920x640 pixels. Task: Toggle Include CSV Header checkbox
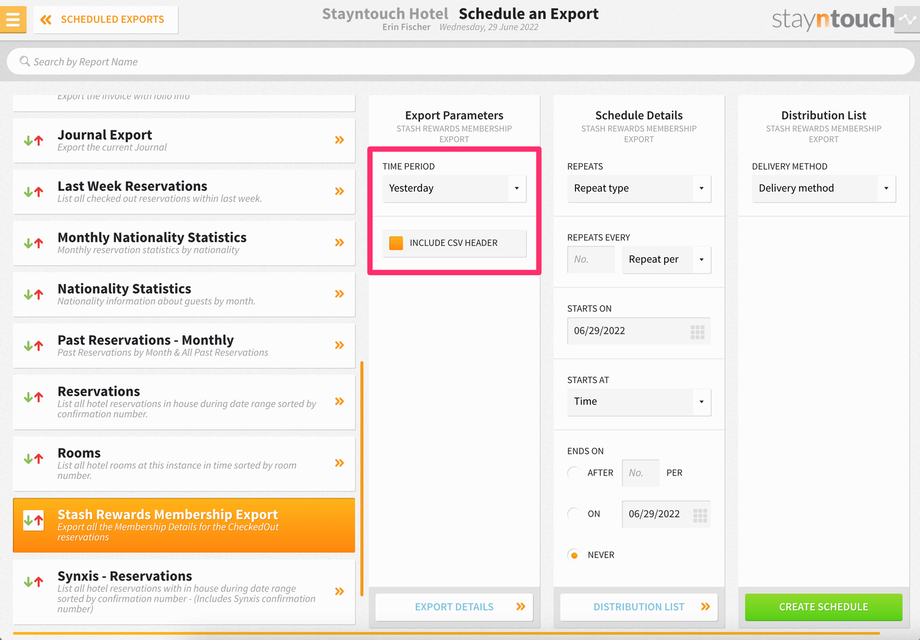(x=396, y=243)
